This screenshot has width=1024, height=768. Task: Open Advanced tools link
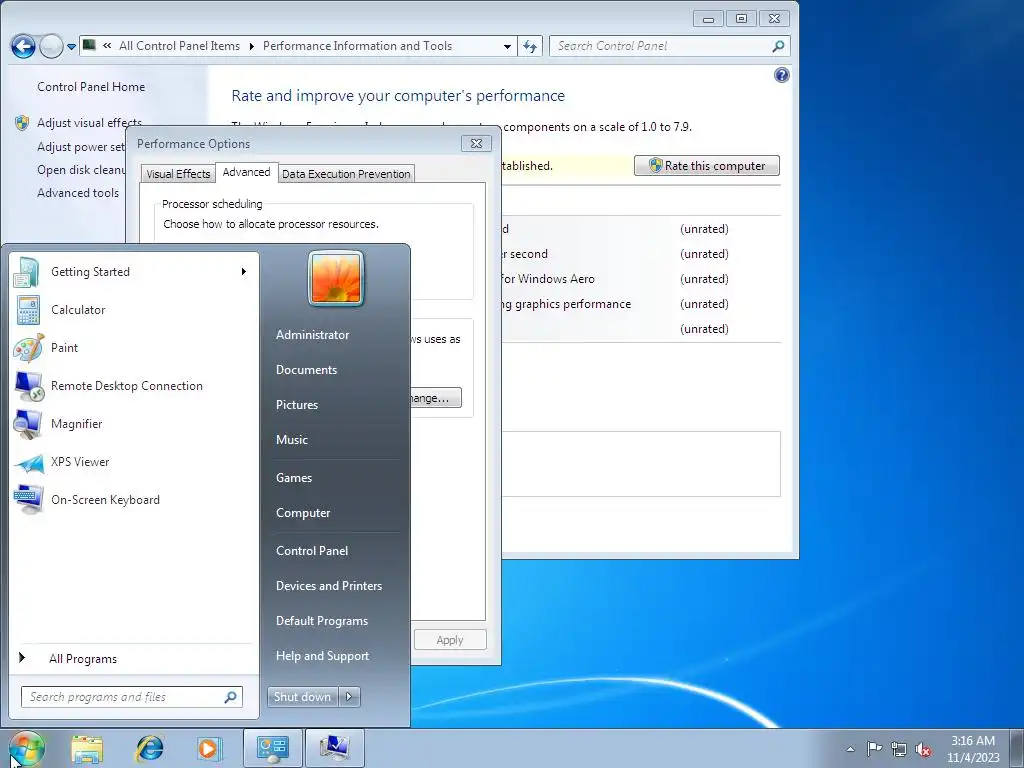(78, 193)
